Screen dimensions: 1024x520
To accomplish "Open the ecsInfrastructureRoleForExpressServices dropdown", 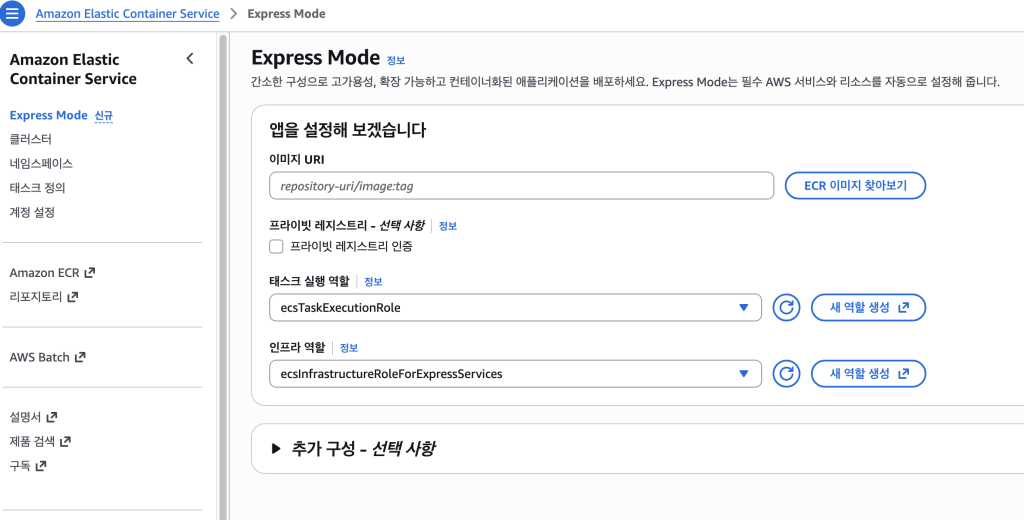I will click(515, 374).
